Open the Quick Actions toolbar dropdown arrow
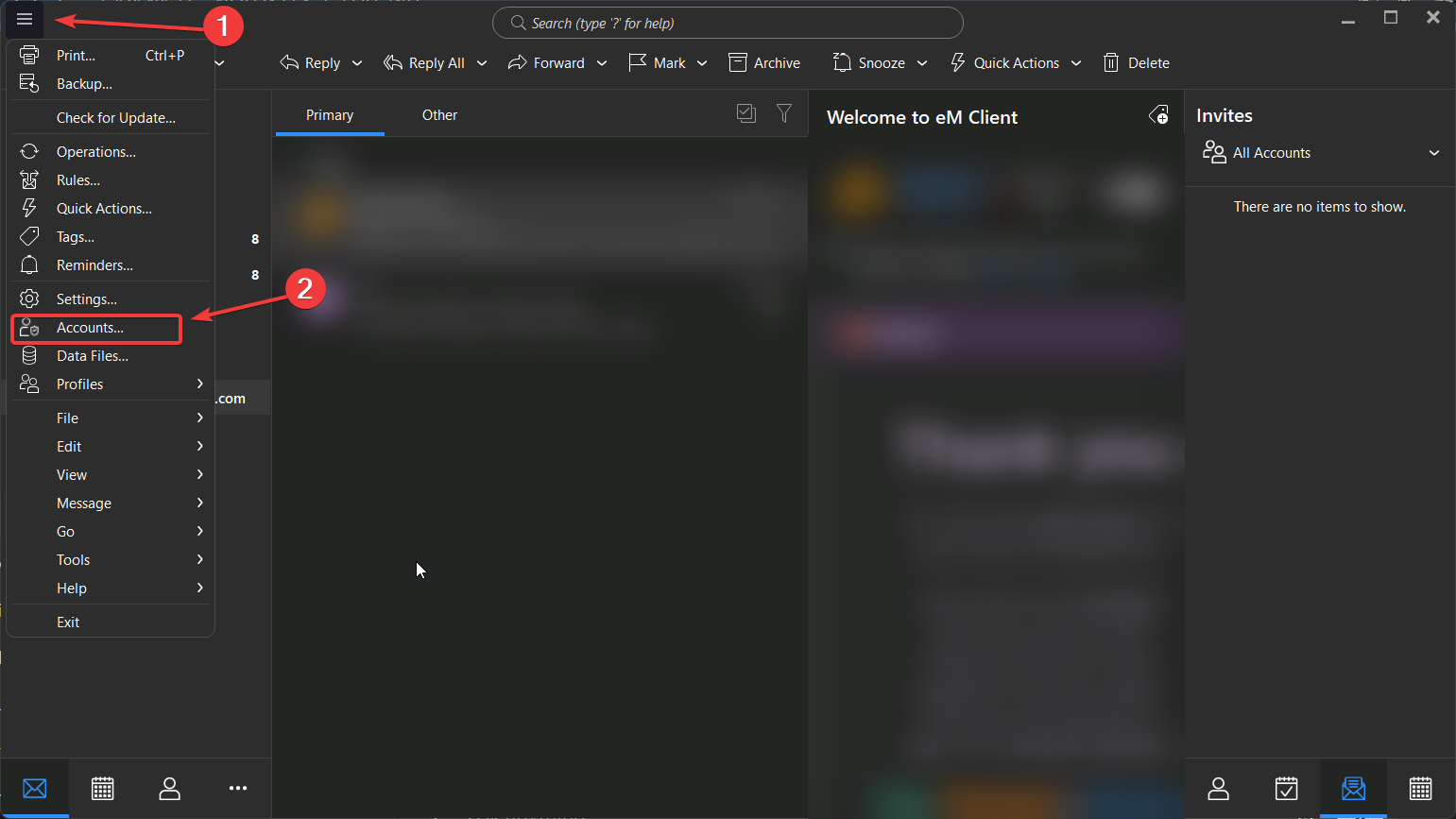1456x819 pixels. pos(1076,63)
